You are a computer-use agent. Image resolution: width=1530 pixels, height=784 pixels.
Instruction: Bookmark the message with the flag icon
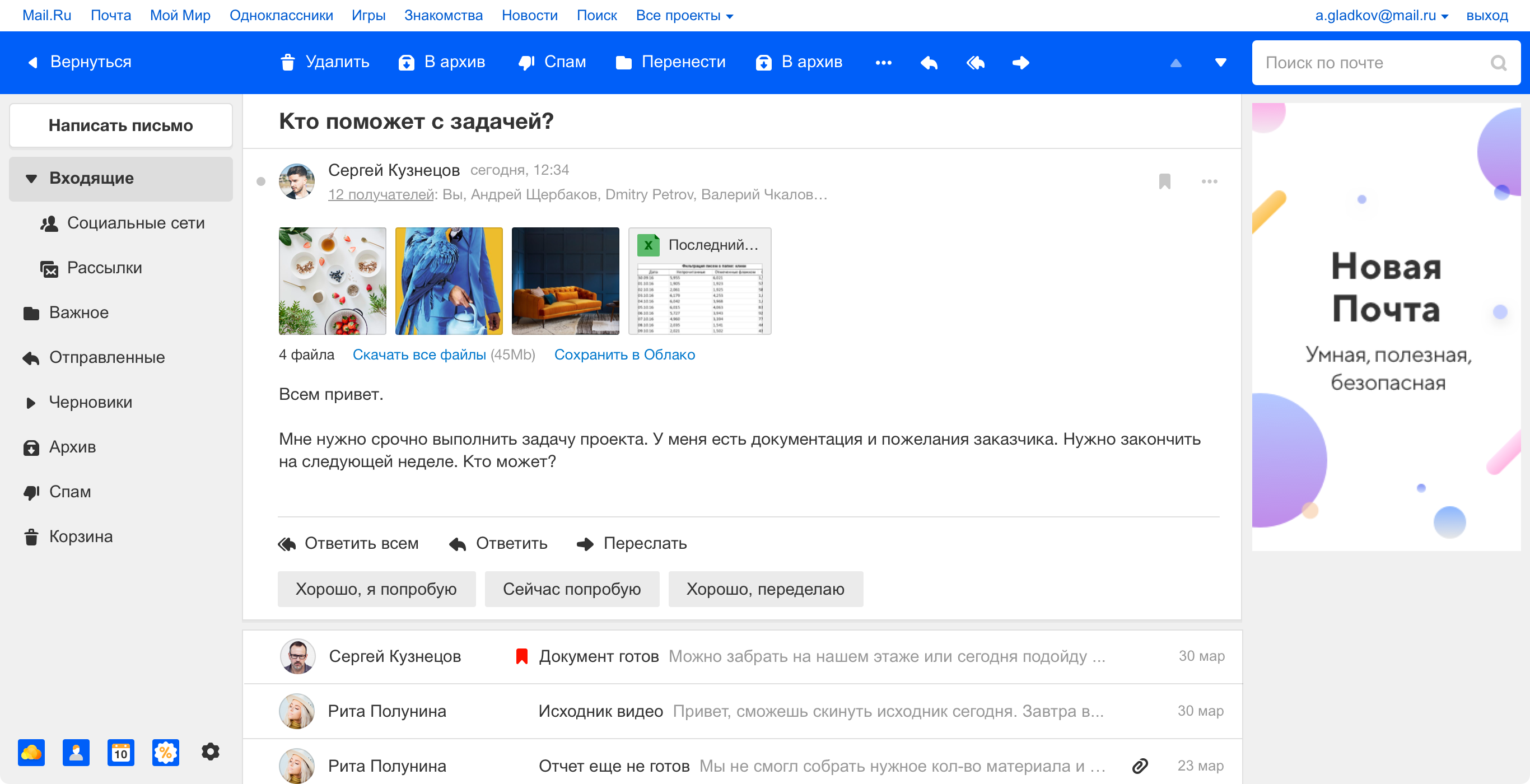tap(1164, 182)
